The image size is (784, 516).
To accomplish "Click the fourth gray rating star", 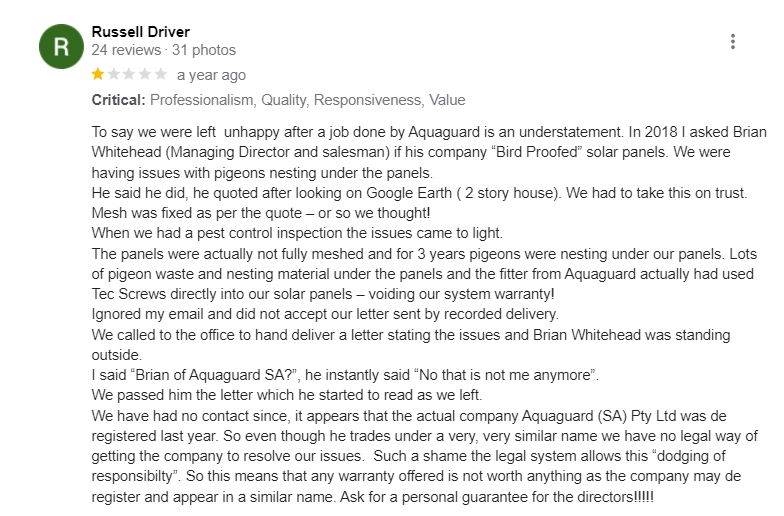I will click(145, 74).
